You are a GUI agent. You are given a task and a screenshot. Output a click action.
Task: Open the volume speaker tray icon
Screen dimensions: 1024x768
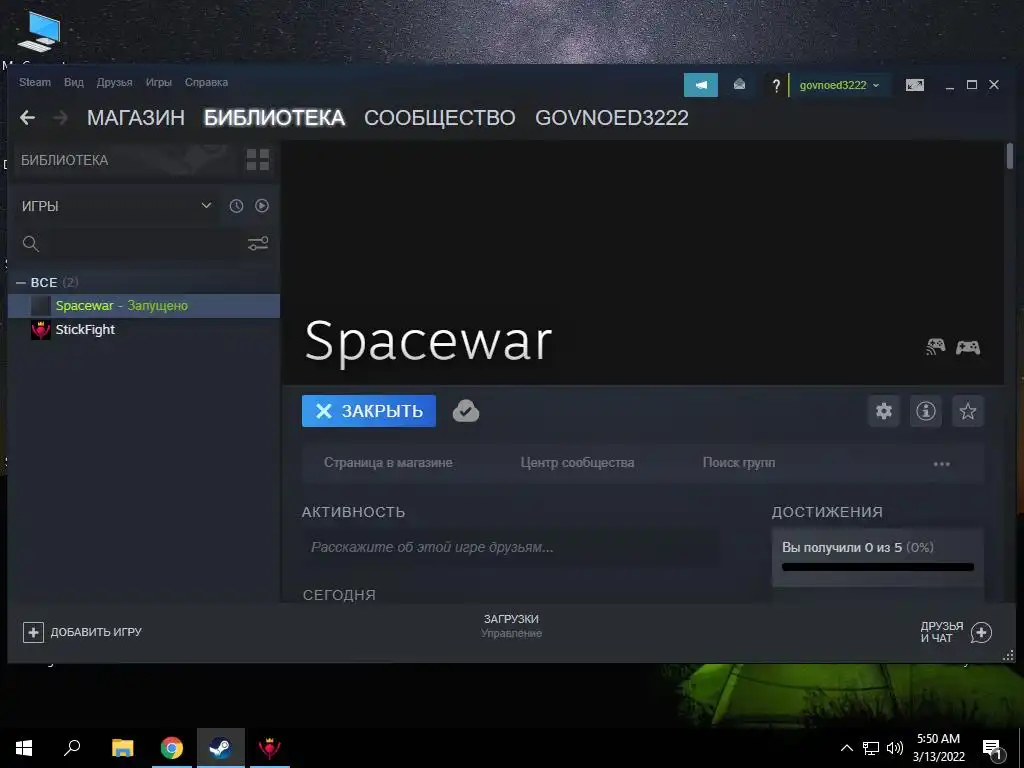coord(895,748)
